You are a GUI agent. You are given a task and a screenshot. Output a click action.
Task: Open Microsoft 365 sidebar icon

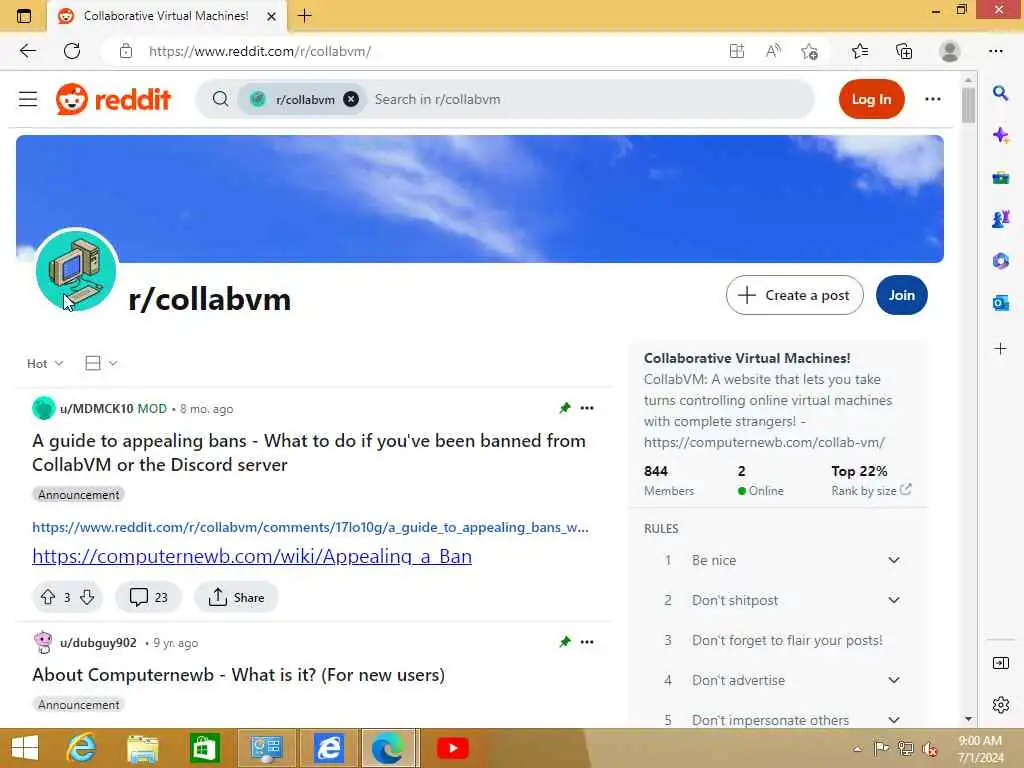click(x=1000, y=261)
